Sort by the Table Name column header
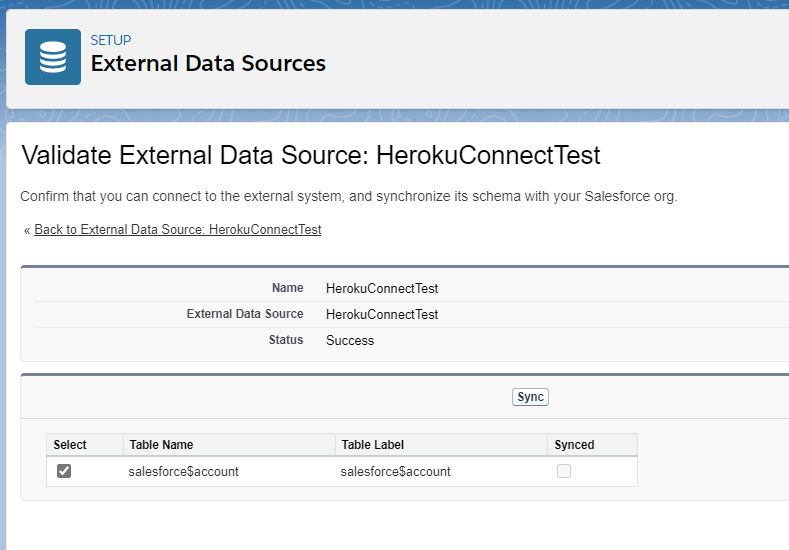 click(x=161, y=445)
